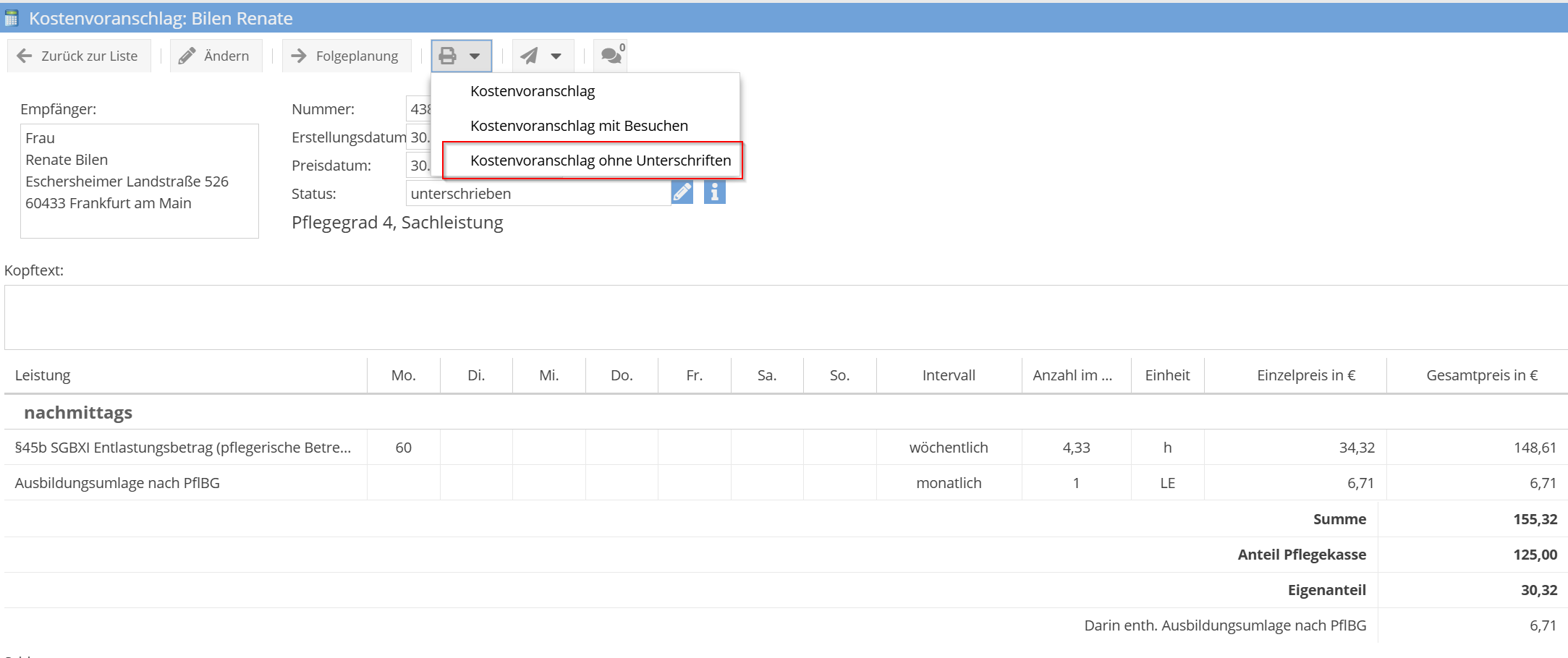The image size is (1568, 658).
Task: Click the Ändern edit button
Action: [216, 56]
